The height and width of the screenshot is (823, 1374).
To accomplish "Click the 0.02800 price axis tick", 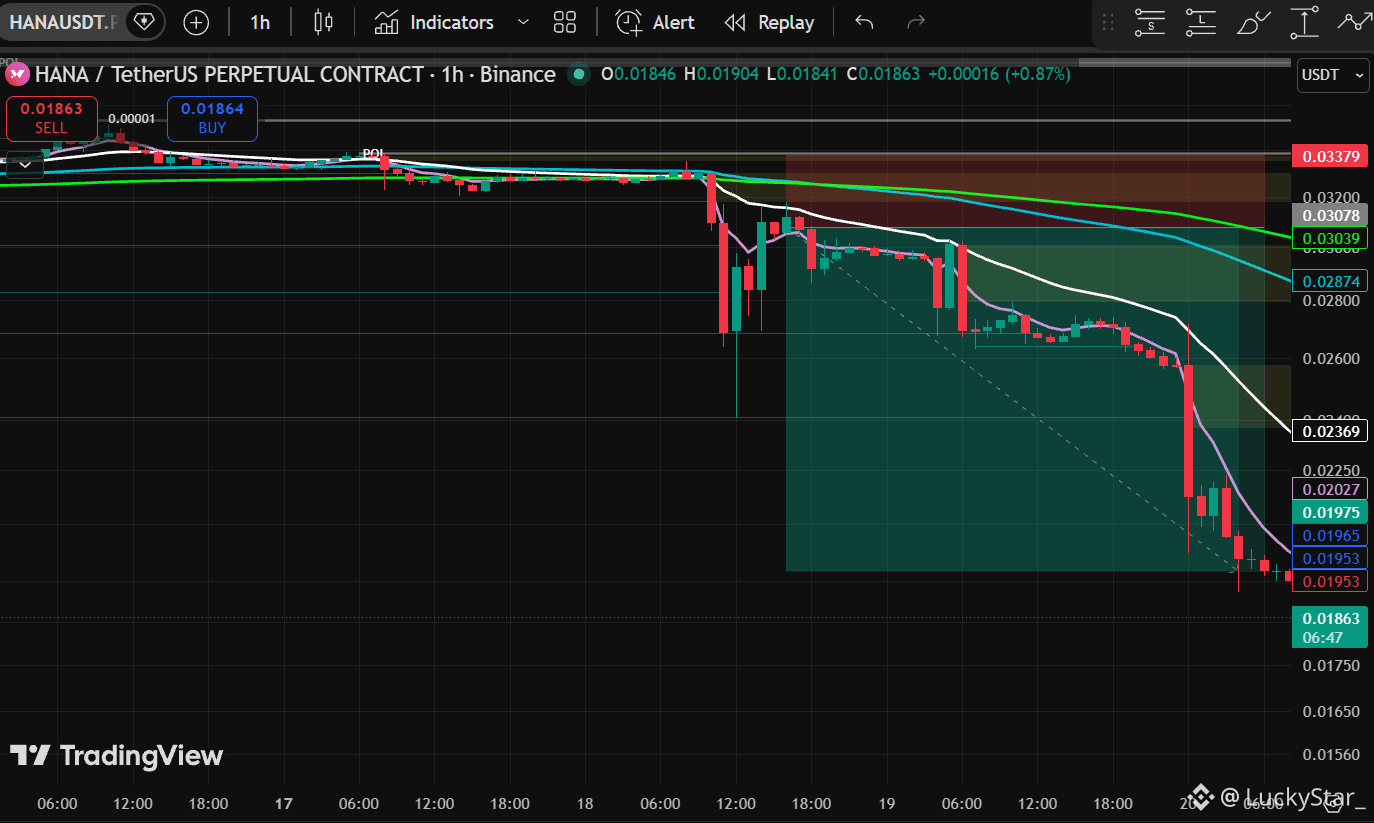I will tap(1330, 300).
